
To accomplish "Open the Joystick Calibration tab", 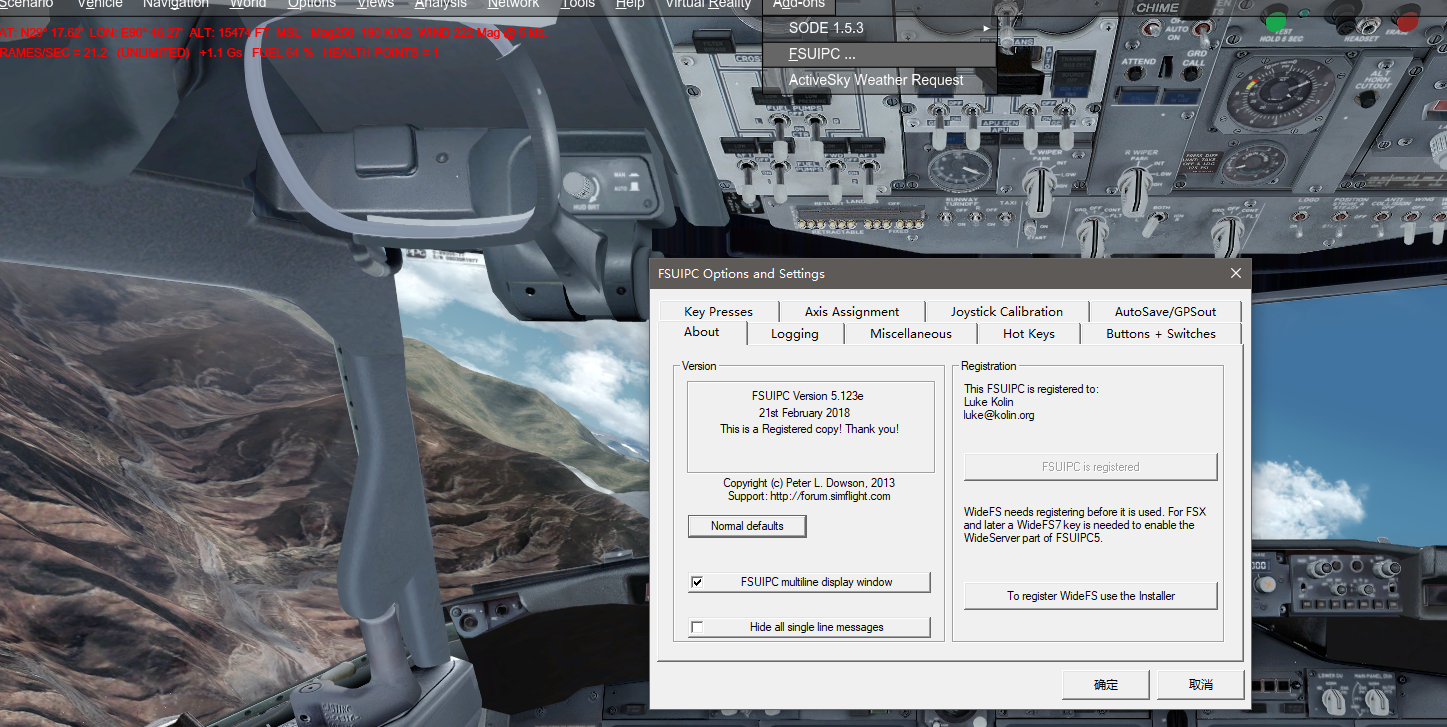I will pyautogui.click(x=1007, y=311).
